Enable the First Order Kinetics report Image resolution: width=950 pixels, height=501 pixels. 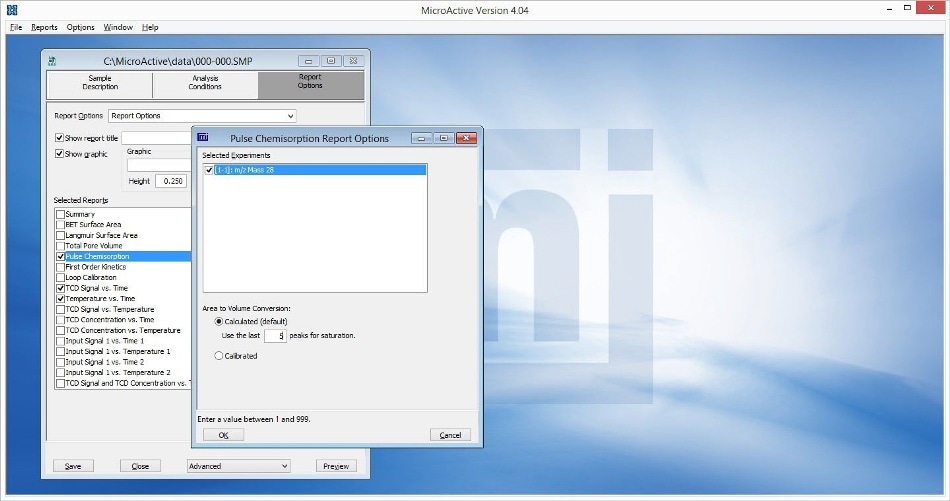coord(60,267)
